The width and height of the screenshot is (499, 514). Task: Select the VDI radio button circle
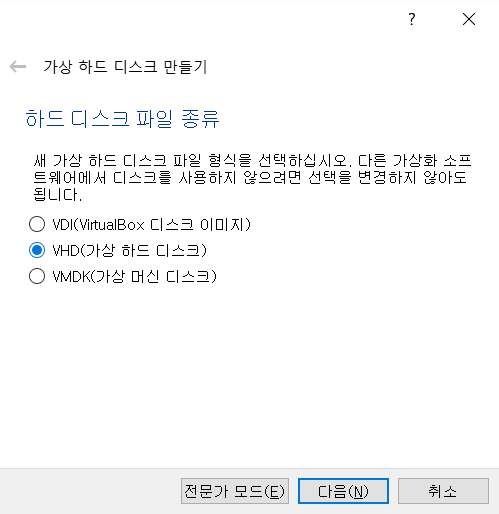pyautogui.click(x=37, y=224)
